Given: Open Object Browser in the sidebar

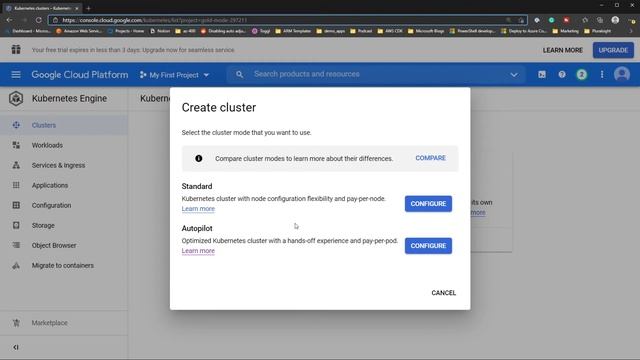Looking at the screenshot, I should click(54, 245).
